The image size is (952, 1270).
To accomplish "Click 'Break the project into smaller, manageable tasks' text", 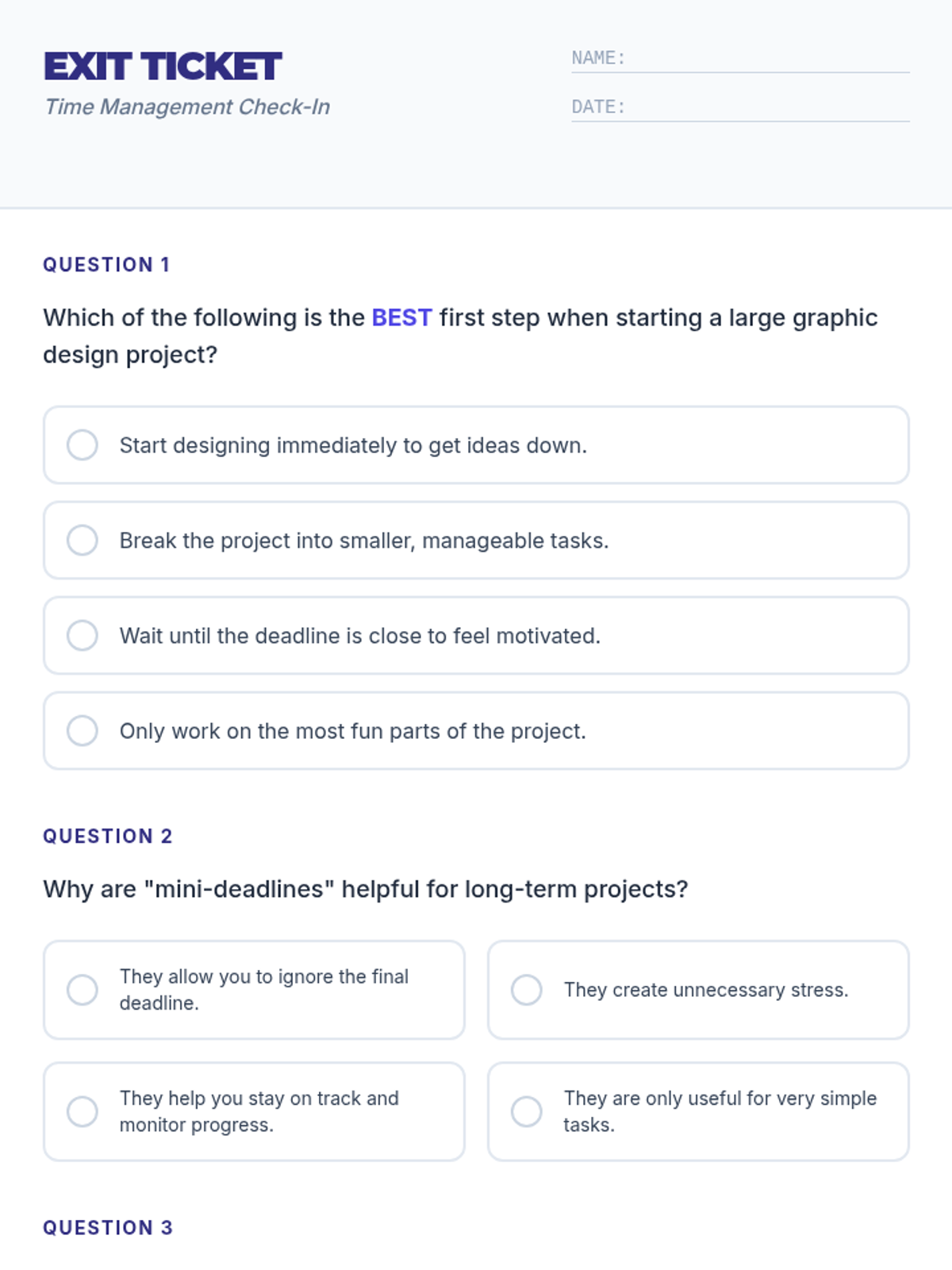I will pos(364,541).
